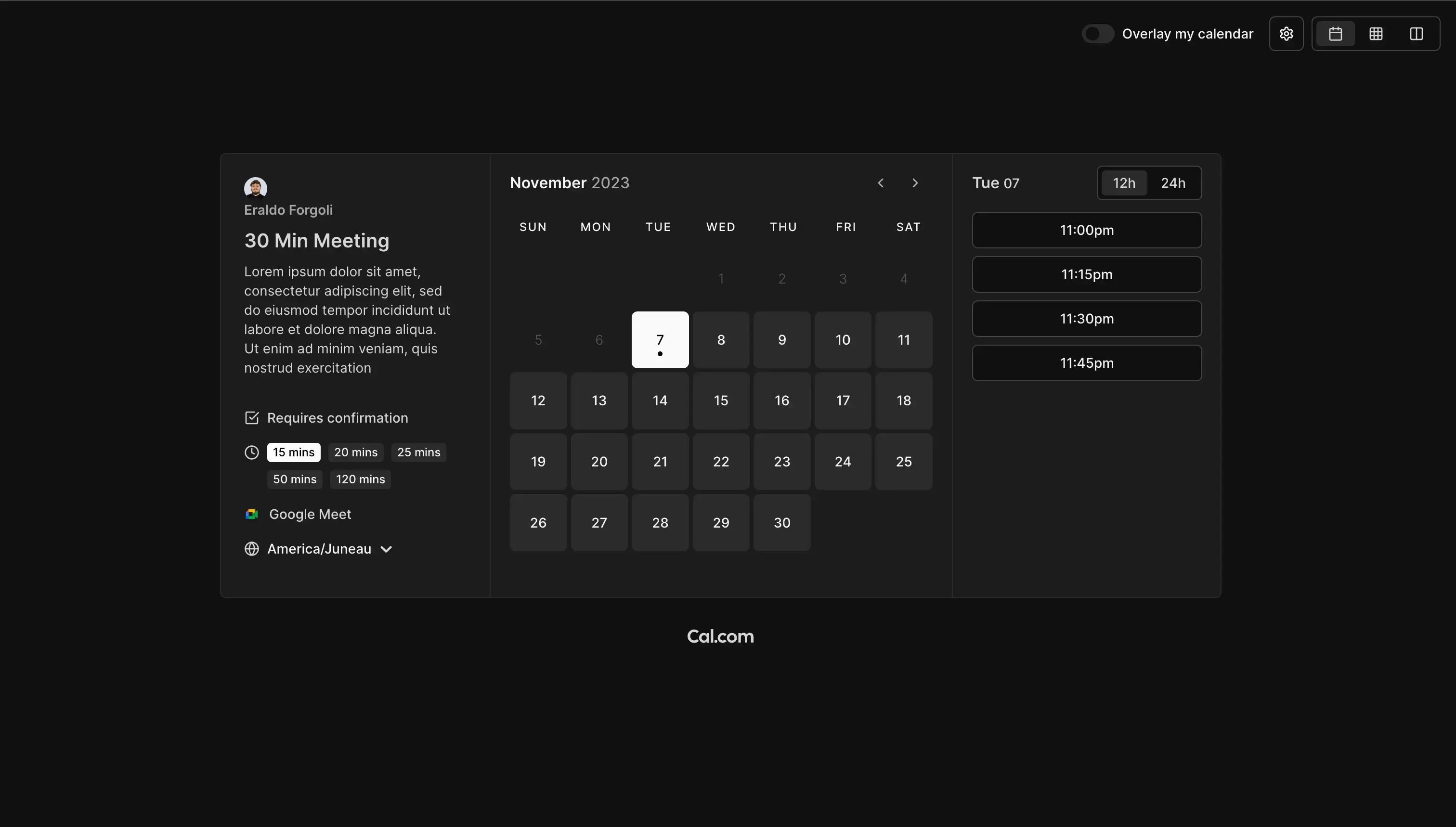The image size is (1456, 827).
Task: Choose the 20 mins duration option
Action: click(356, 452)
